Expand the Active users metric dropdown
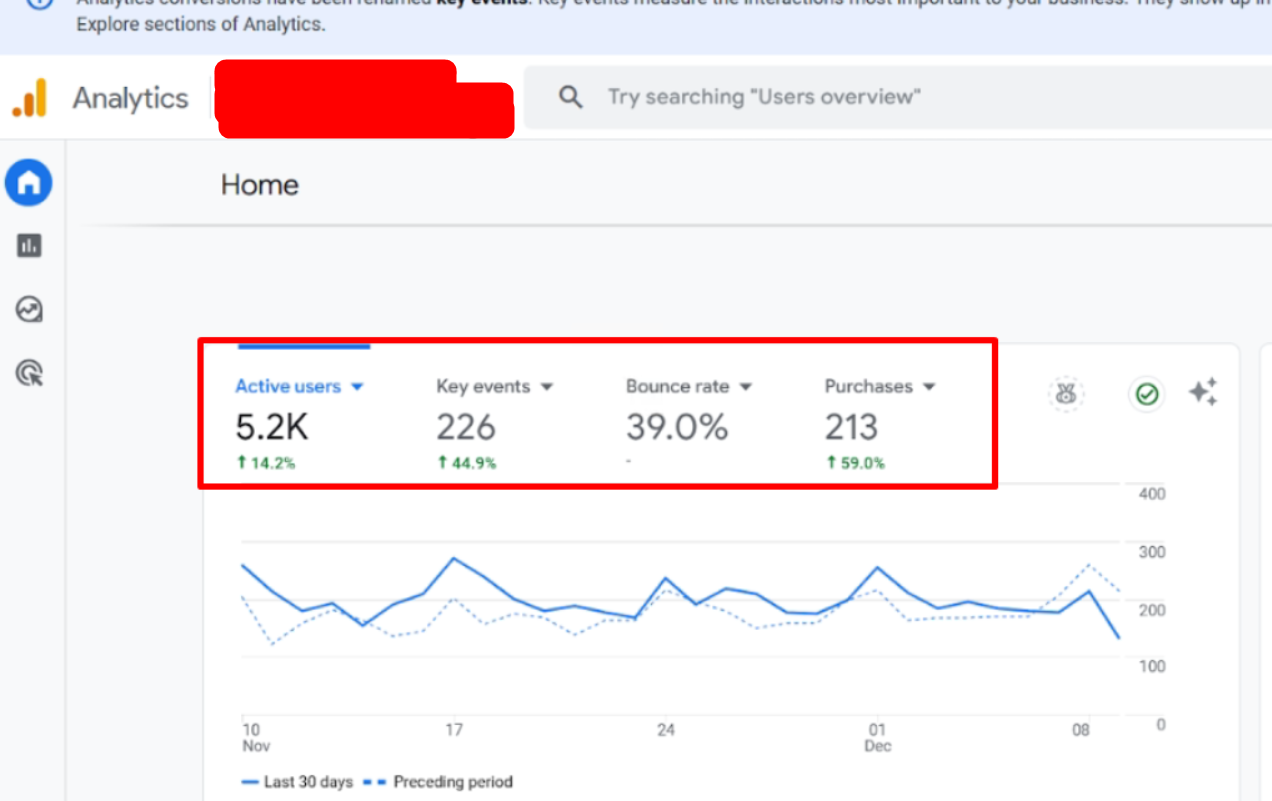This screenshot has height=801, width=1272. 357,387
